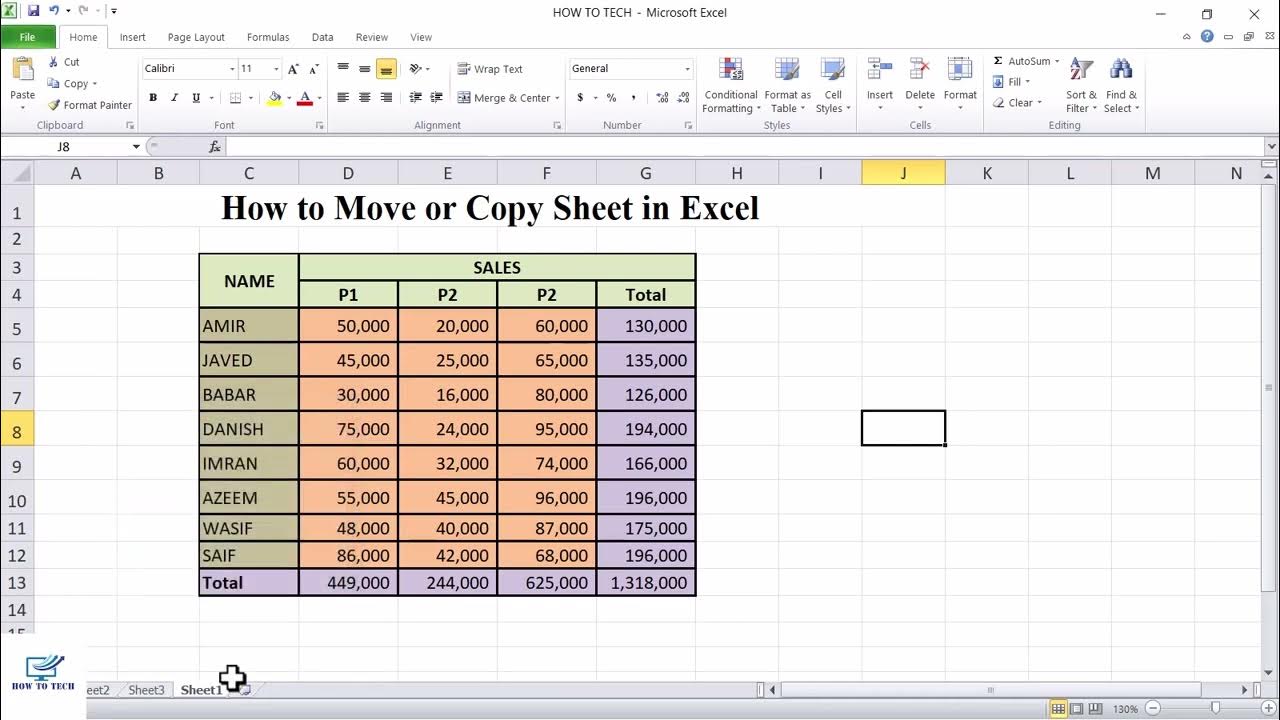Image resolution: width=1280 pixels, height=720 pixels.
Task: Open the Merge & Center dropdown arrow
Action: point(557,98)
